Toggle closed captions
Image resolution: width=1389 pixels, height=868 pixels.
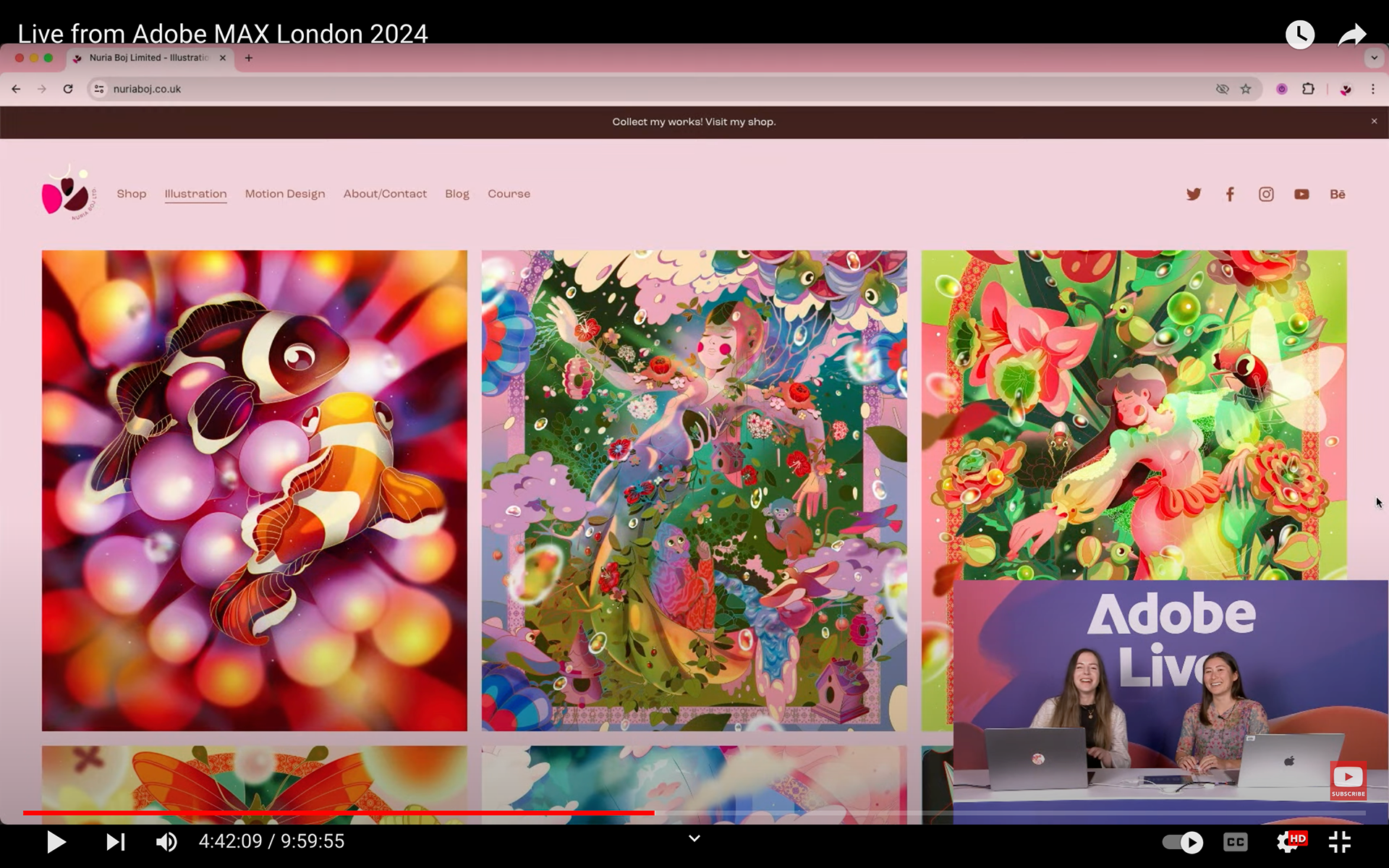pos(1235,842)
